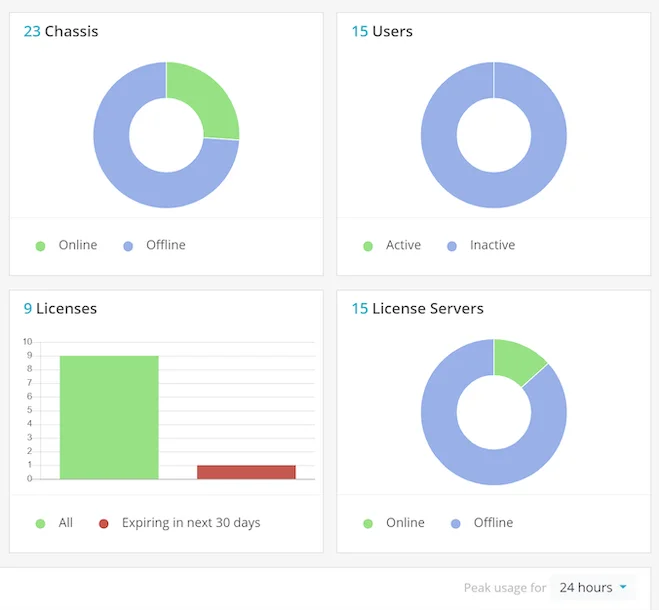Toggle the Chassis Offline legend label

[165, 245]
